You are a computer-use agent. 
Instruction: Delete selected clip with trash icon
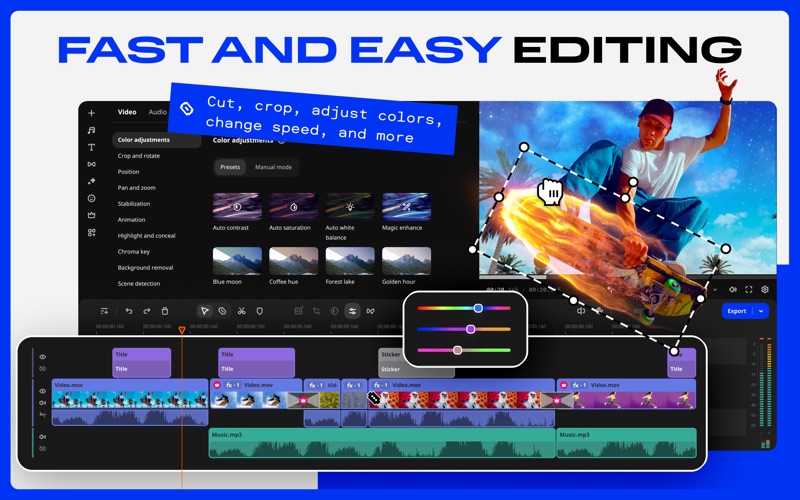pyautogui.click(x=165, y=311)
